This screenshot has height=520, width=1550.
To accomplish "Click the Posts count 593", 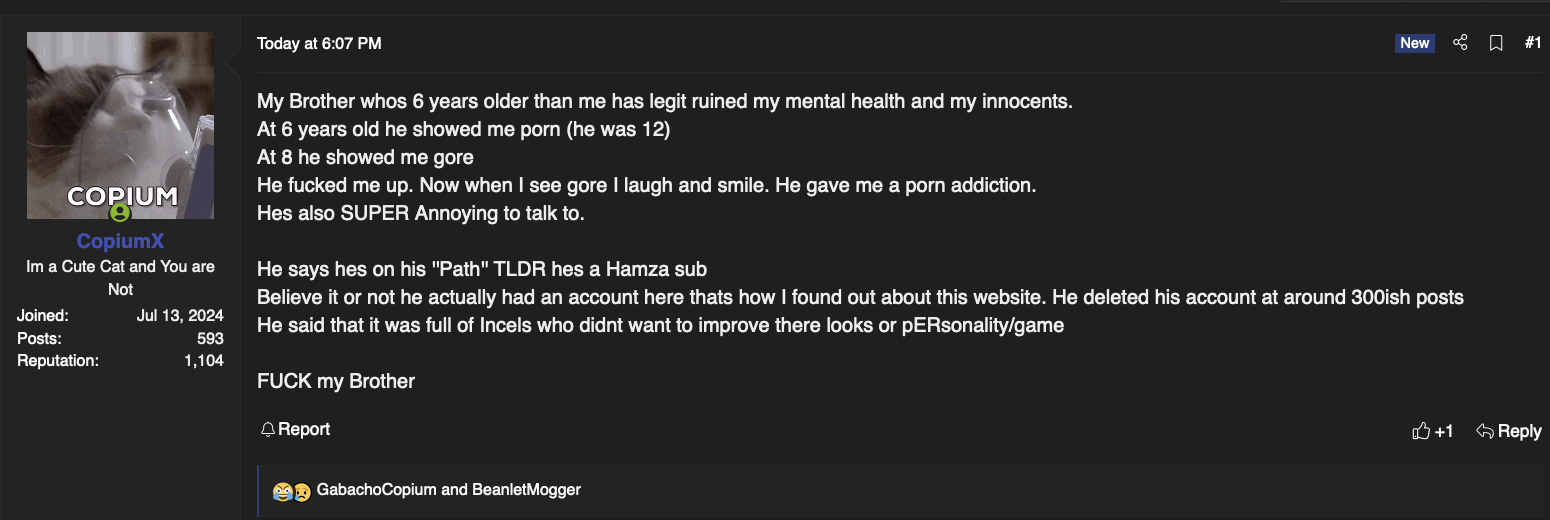I will click(210, 338).
